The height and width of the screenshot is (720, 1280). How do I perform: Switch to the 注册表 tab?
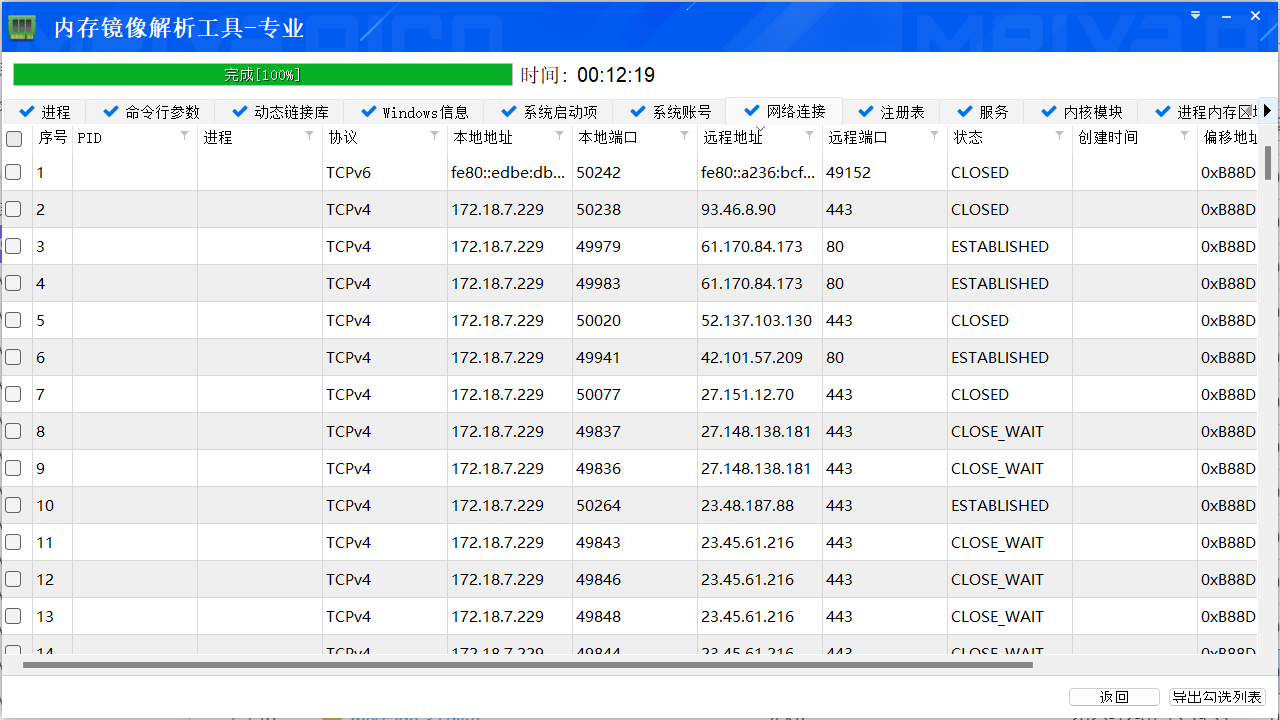(891, 112)
